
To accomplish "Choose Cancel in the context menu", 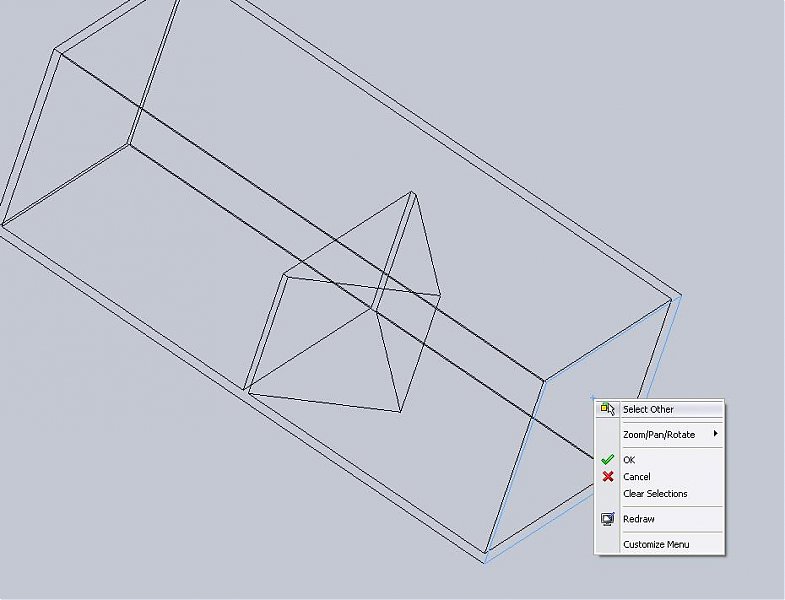I will tap(659, 476).
